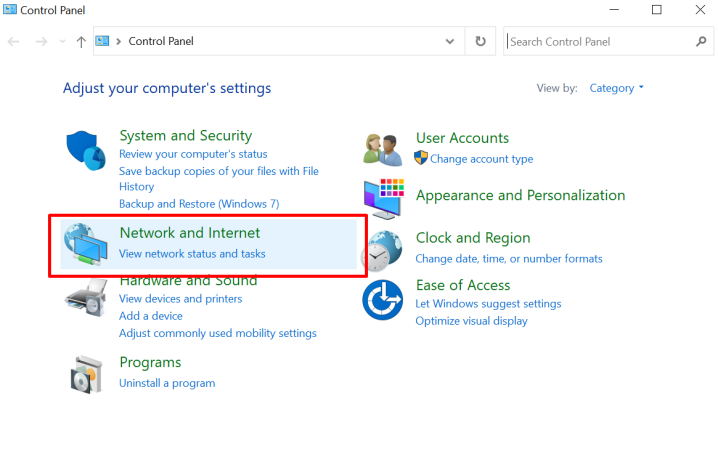Click Backup and Restore (Windows 7) link
The width and height of the screenshot is (718, 470).
click(199, 204)
